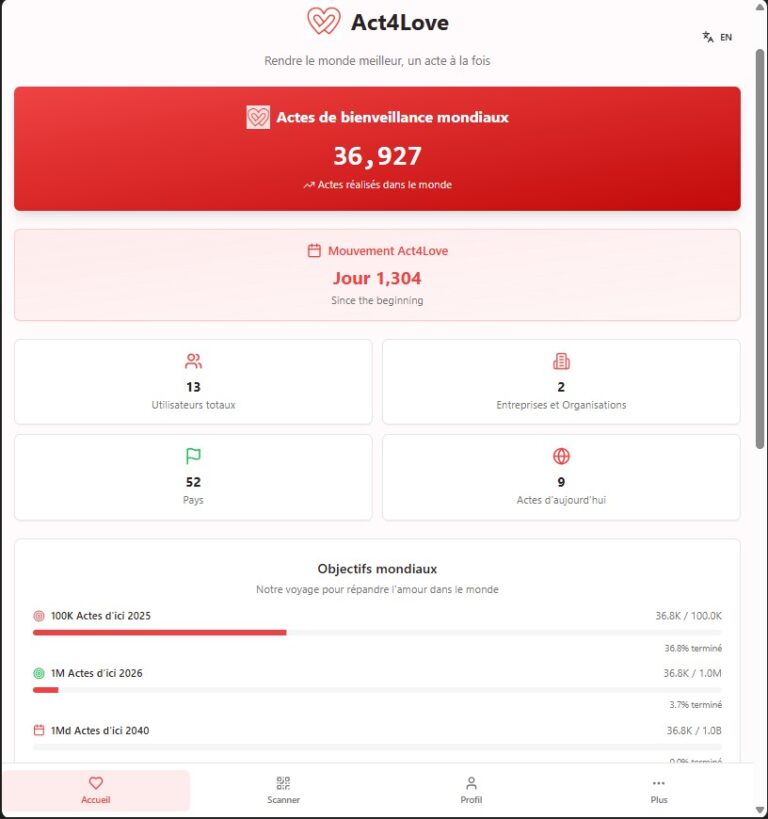The height and width of the screenshot is (819, 768).
Task: Click the calendar icon beside 1Md Actes d'ici 2040
Action: click(x=39, y=731)
